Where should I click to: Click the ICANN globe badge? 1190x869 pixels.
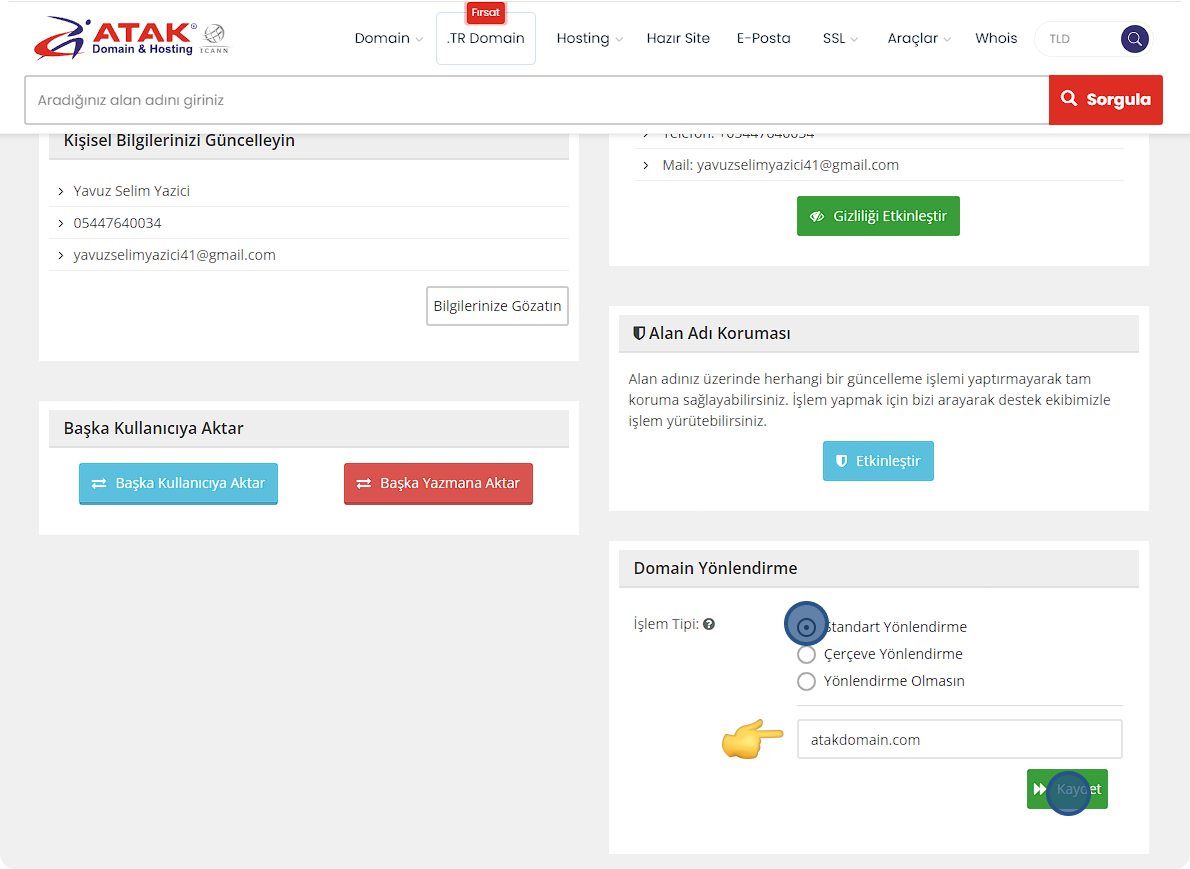tap(214, 38)
